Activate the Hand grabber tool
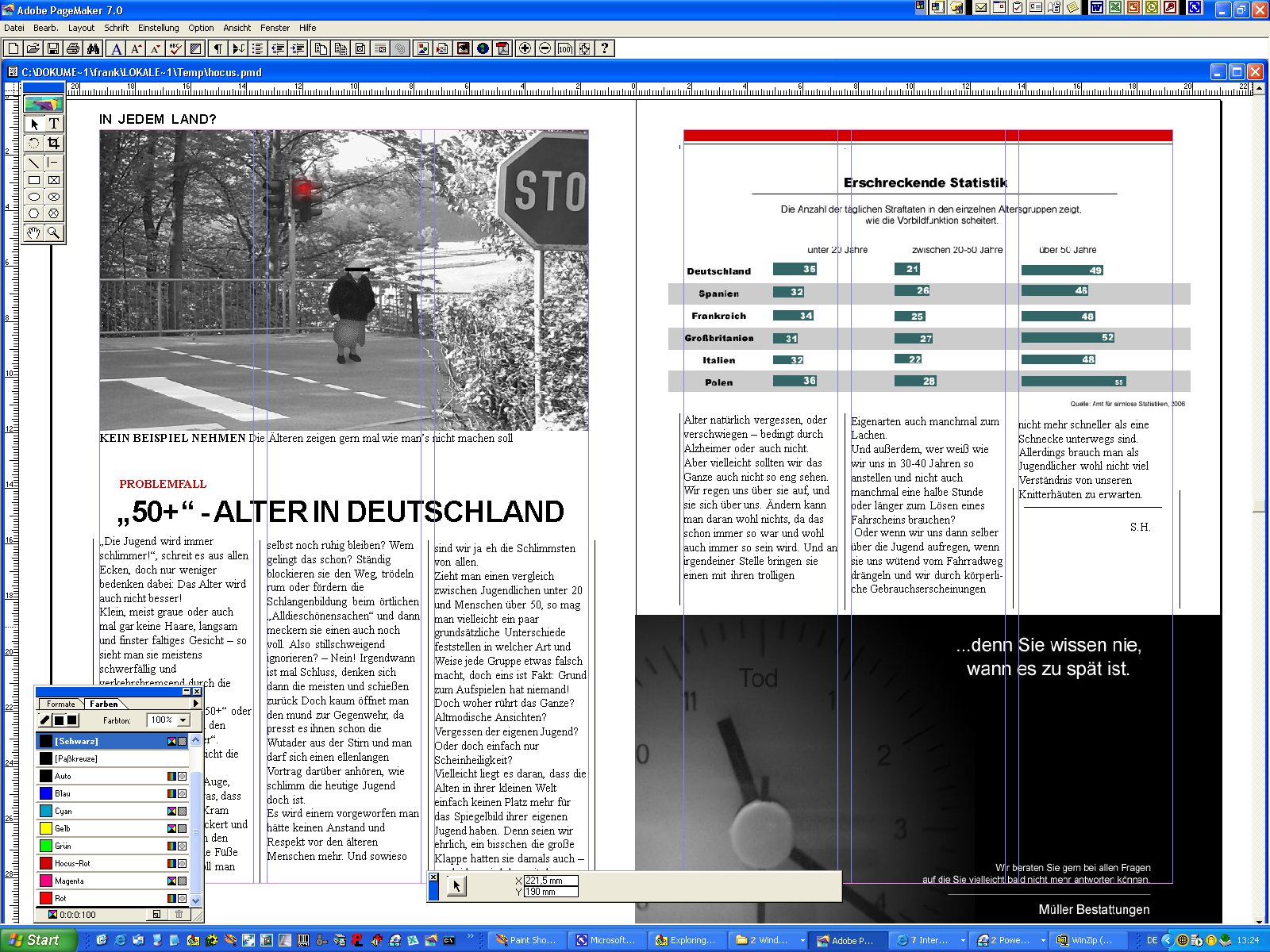 pyautogui.click(x=34, y=232)
